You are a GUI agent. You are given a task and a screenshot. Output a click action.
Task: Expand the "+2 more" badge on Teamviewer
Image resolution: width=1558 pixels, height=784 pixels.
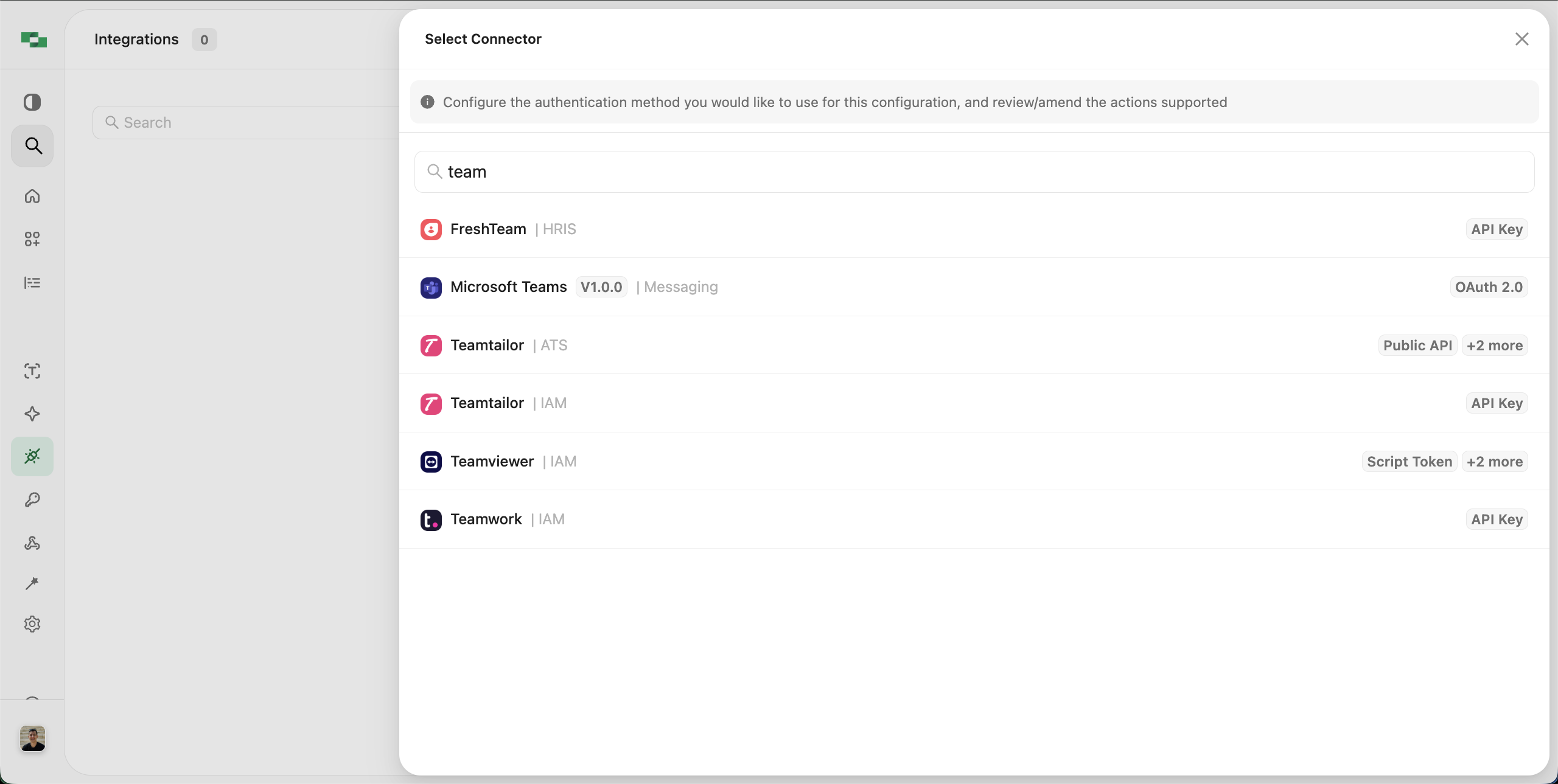[1494, 462]
